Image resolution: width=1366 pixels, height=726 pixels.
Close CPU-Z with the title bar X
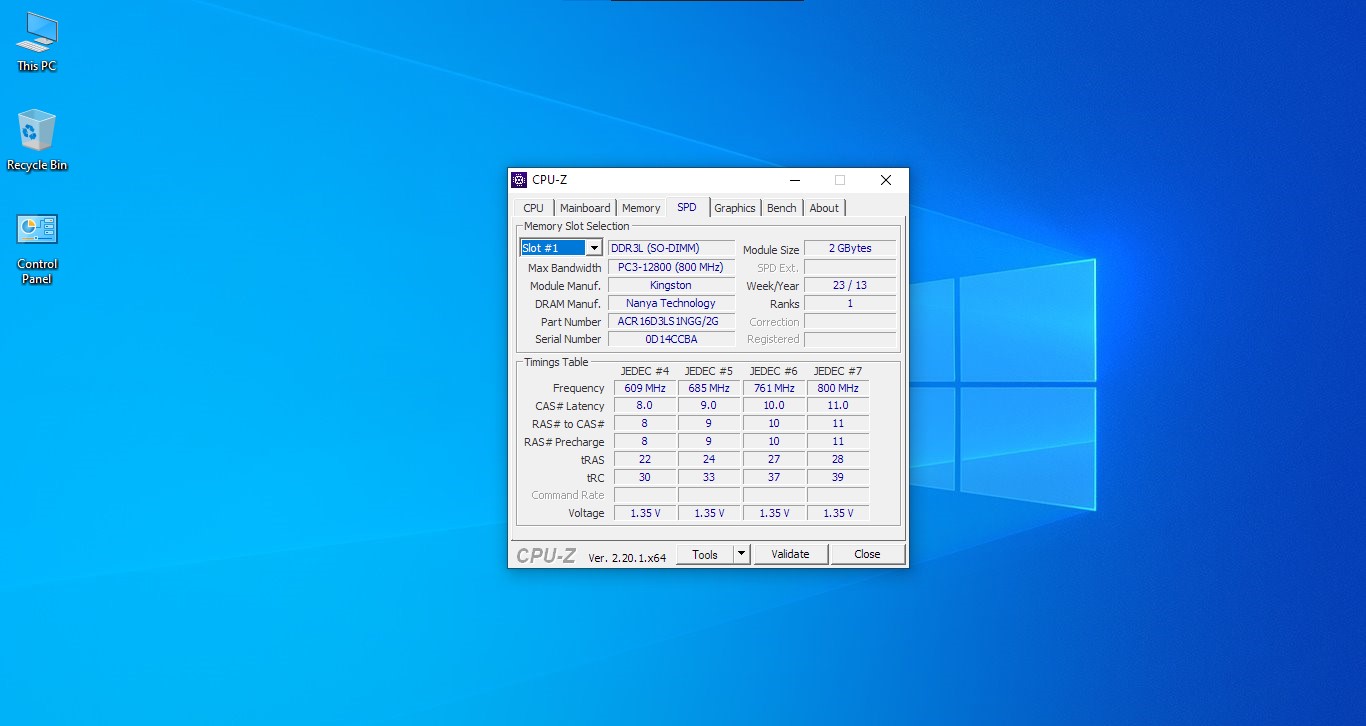pos(885,180)
